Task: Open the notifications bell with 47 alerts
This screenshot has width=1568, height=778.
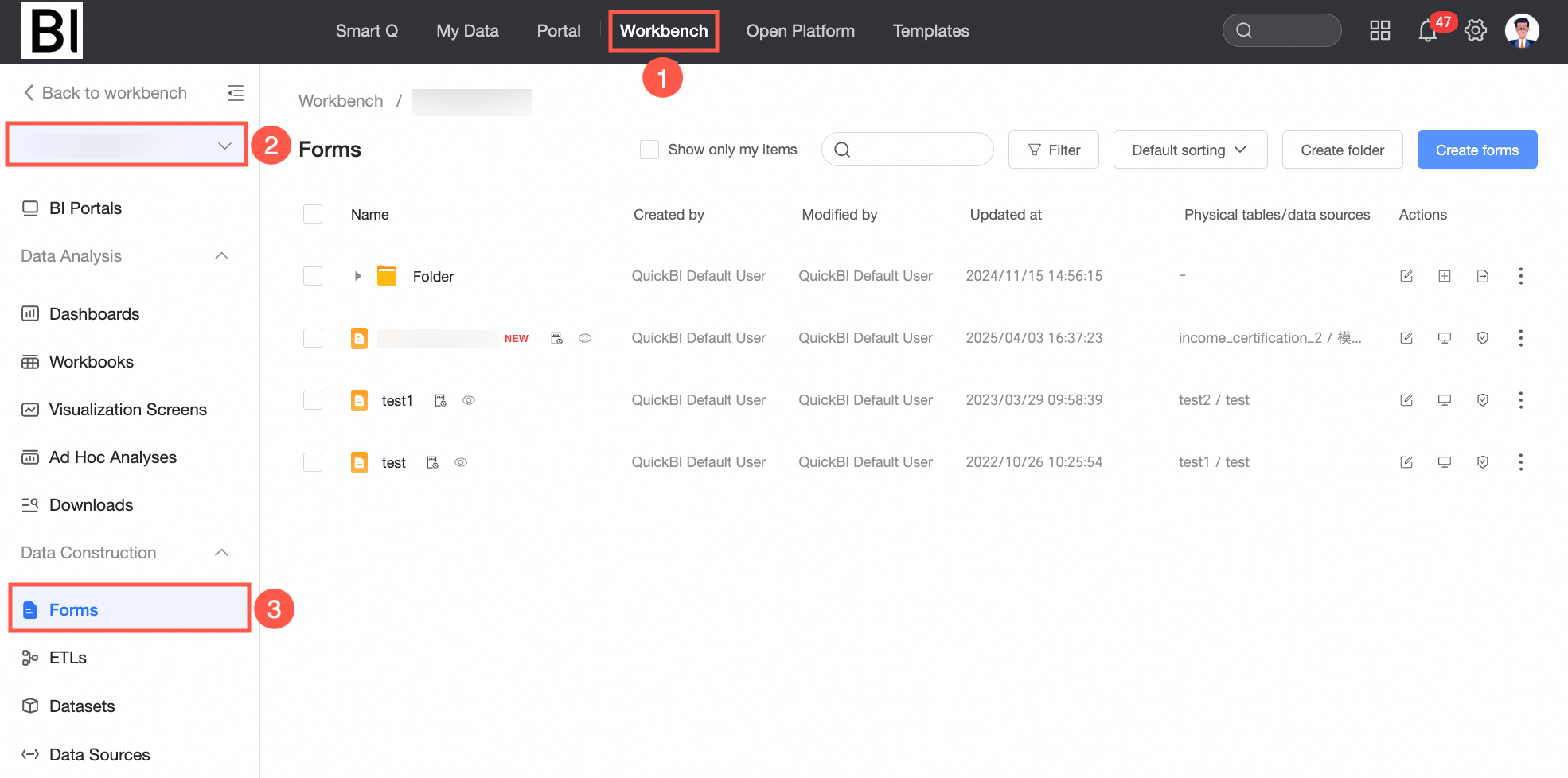Action: coord(1428,31)
